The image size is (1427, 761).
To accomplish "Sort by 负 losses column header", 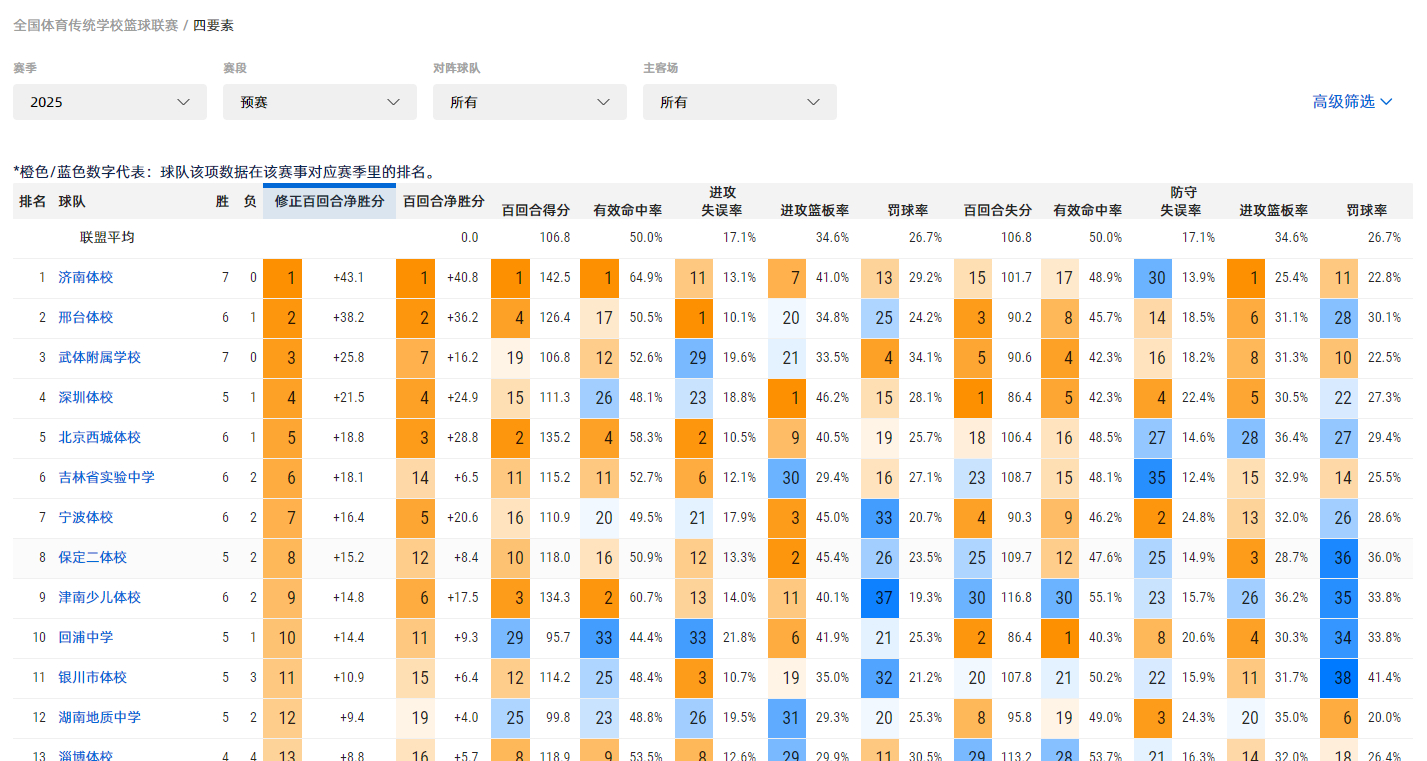I will 250,202.
